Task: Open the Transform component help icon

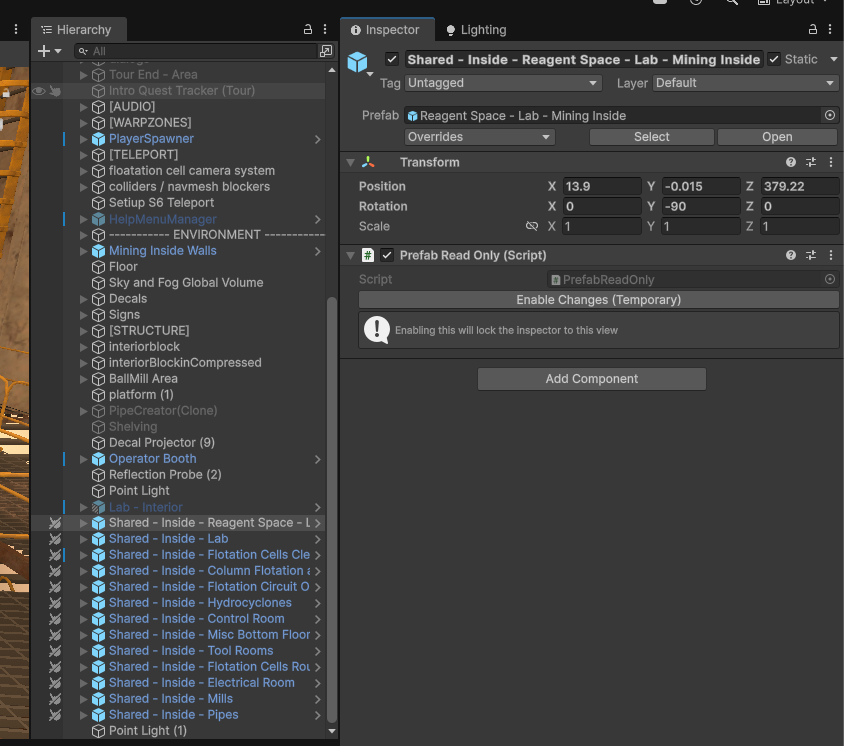Action: pyautogui.click(x=791, y=162)
